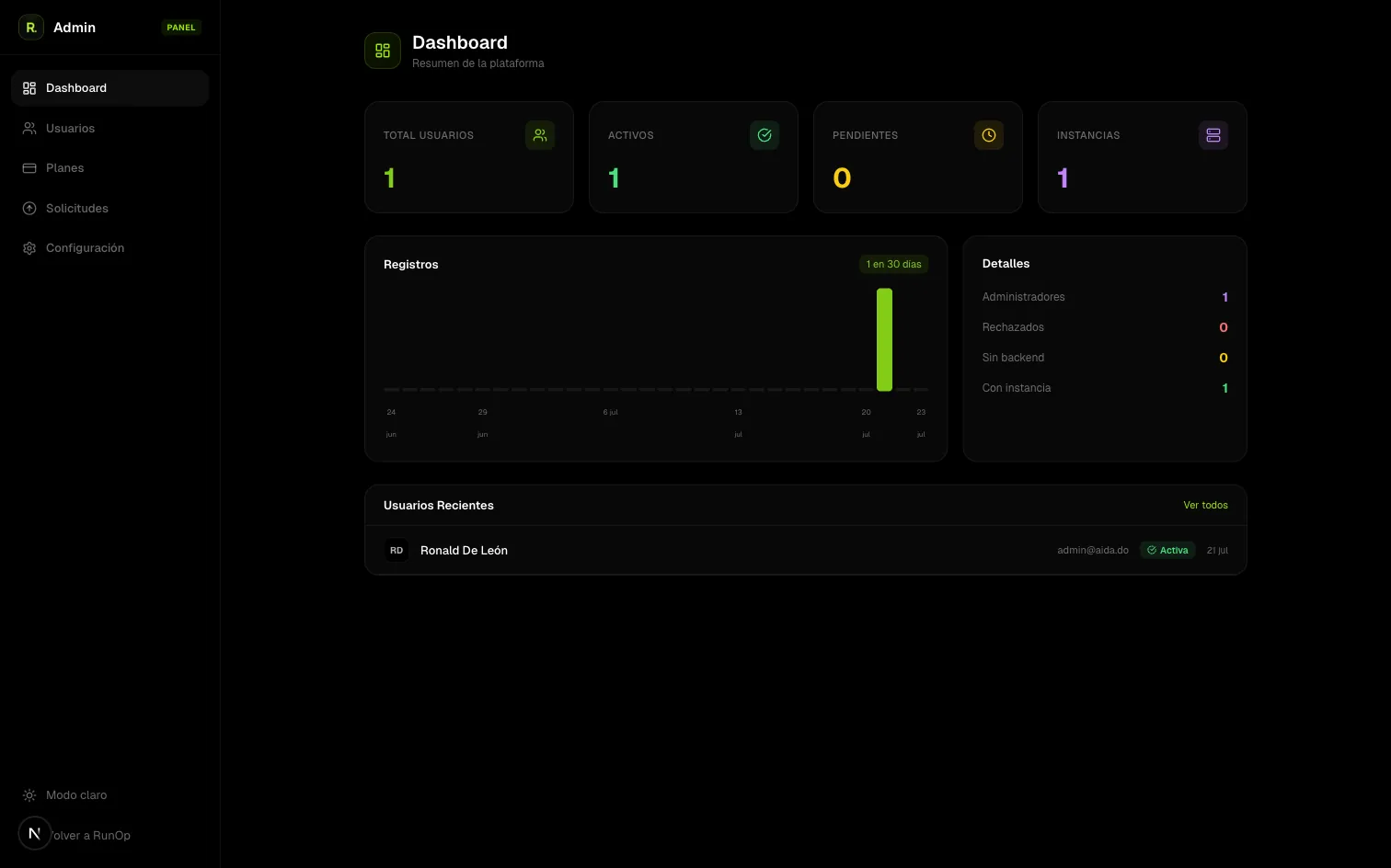The height and width of the screenshot is (868, 1391).
Task: Click the Pendientes value 0
Action: [x=842, y=178]
